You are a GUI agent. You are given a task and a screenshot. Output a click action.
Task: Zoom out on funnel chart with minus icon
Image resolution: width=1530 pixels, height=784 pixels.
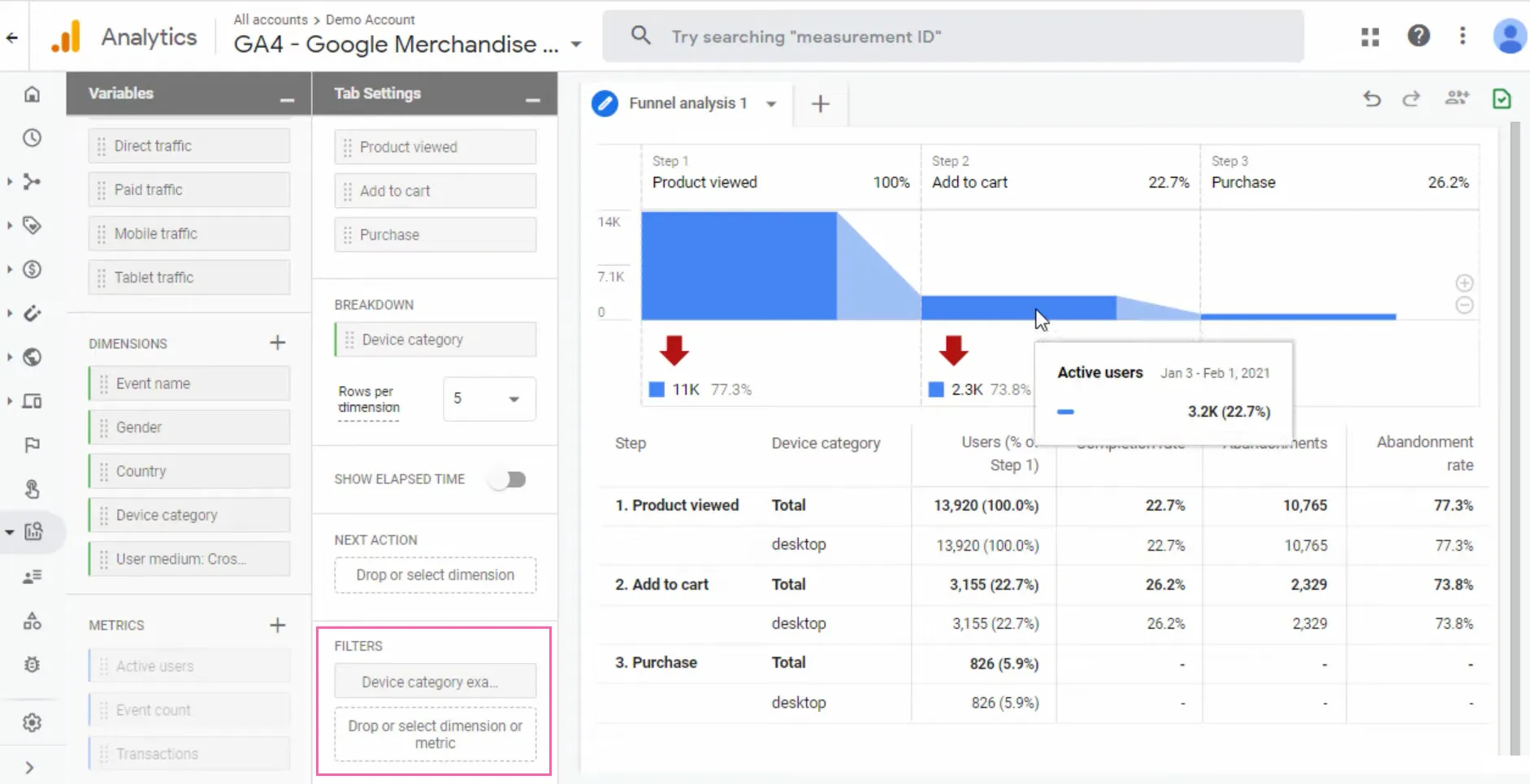pyautogui.click(x=1464, y=305)
